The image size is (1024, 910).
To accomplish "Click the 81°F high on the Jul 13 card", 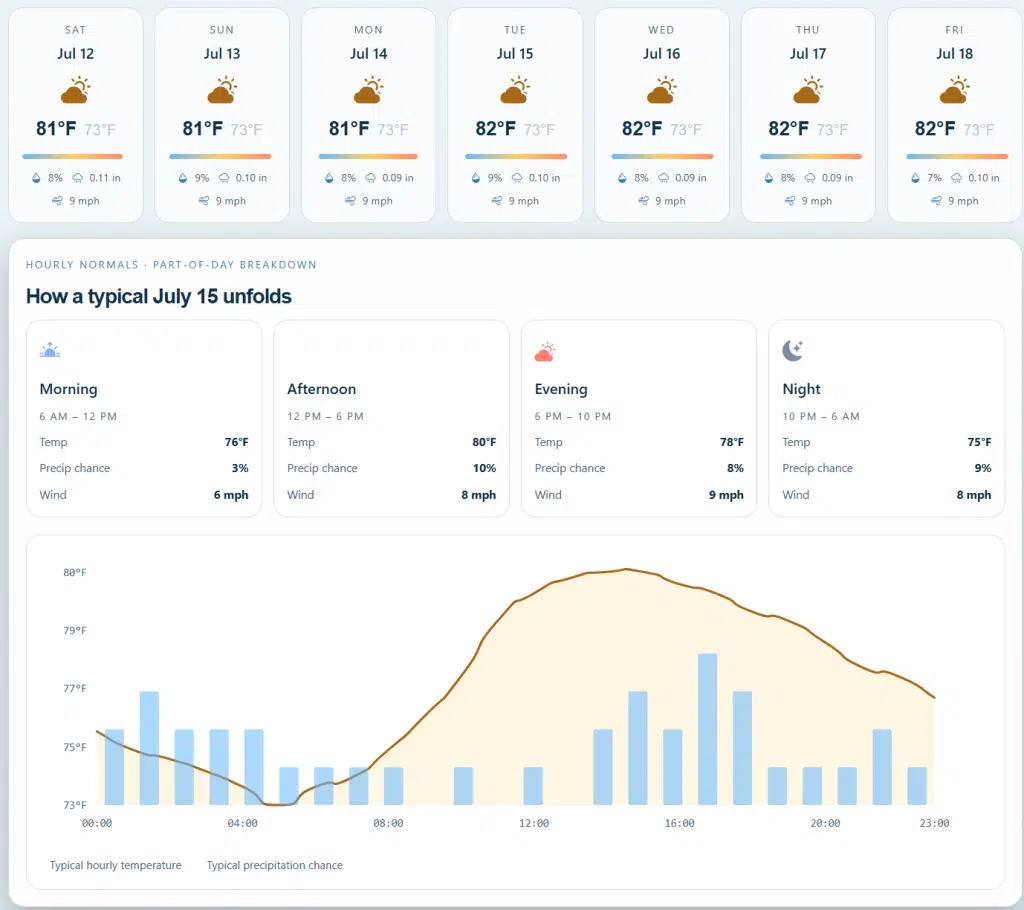I will tap(202, 129).
